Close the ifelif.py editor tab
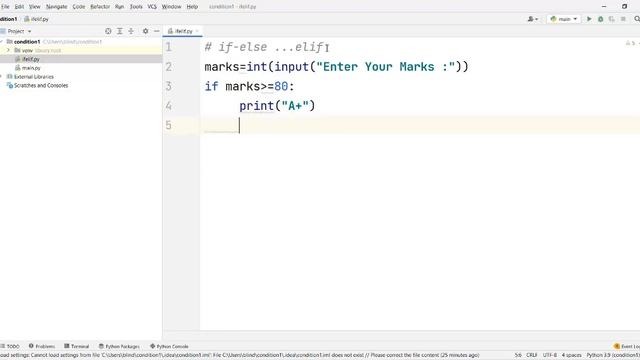 197,31
